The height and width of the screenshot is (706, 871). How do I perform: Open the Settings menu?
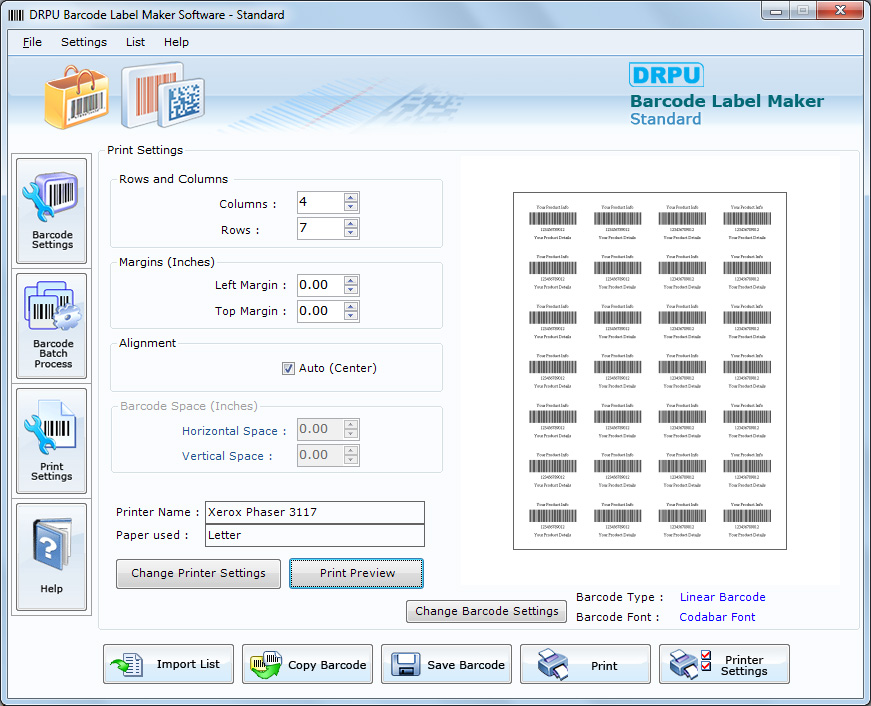(83, 42)
